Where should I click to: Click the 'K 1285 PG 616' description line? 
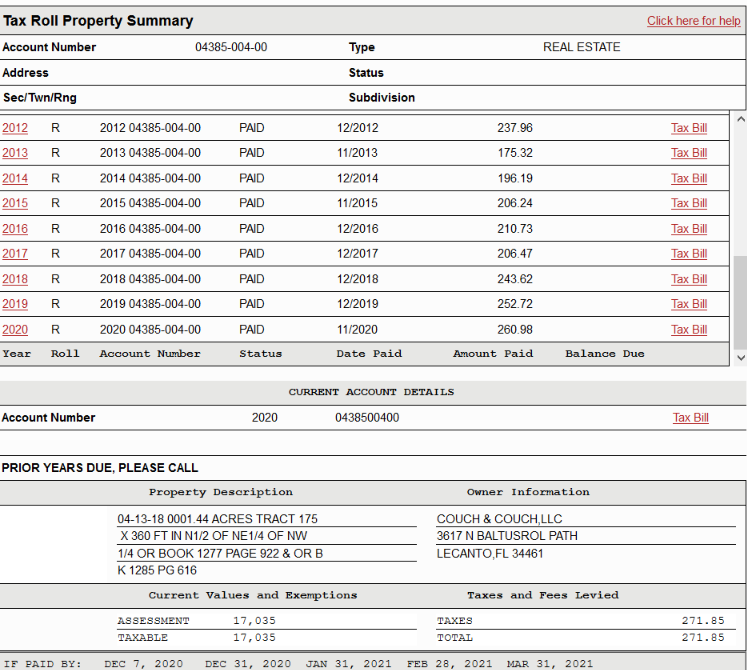(x=157, y=571)
